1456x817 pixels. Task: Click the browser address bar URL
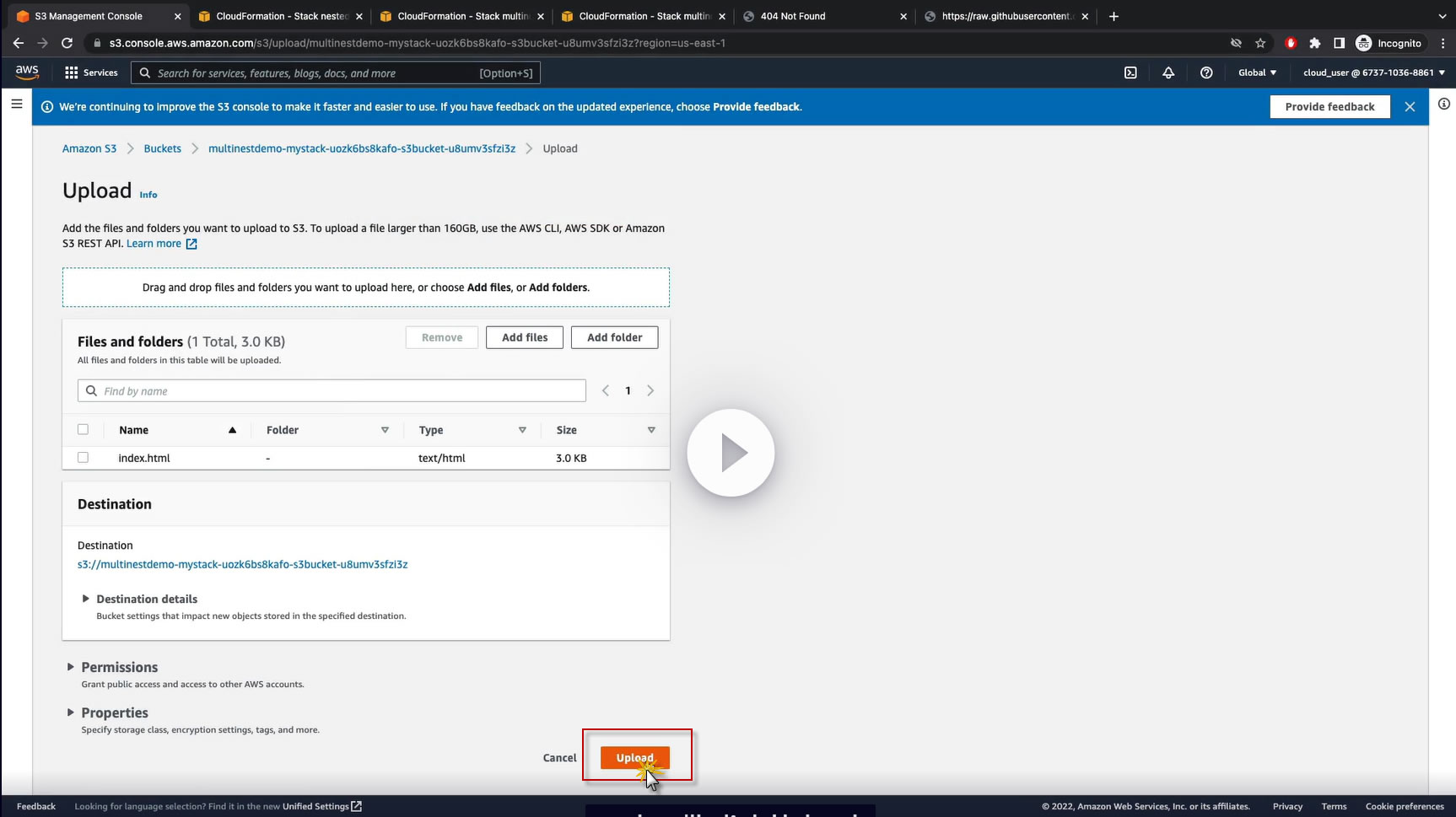click(418, 43)
